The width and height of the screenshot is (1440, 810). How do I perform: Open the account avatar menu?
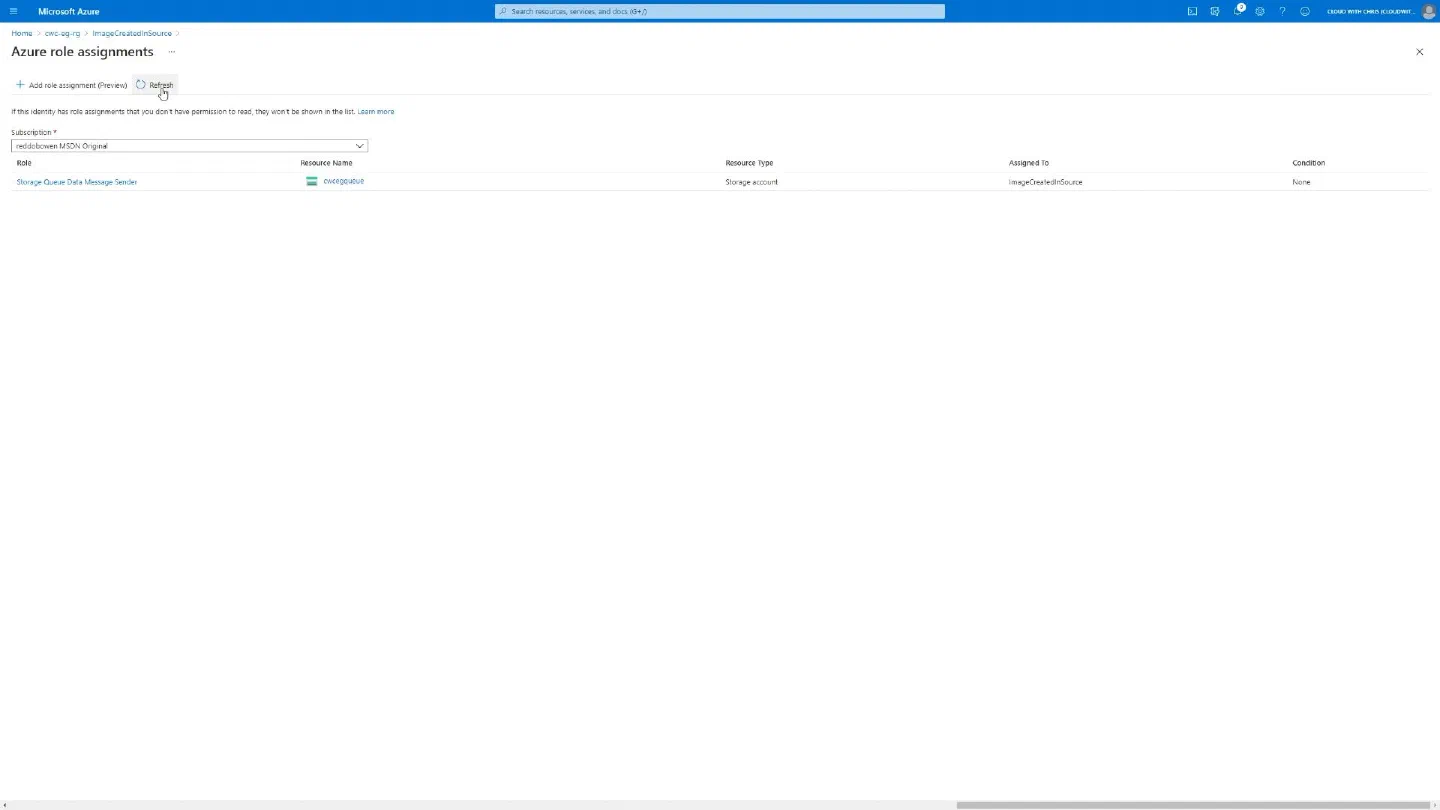[1428, 11]
